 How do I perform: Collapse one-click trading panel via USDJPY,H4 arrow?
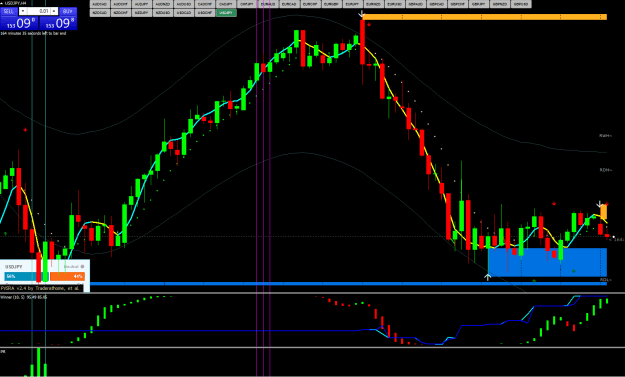(2, 3)
